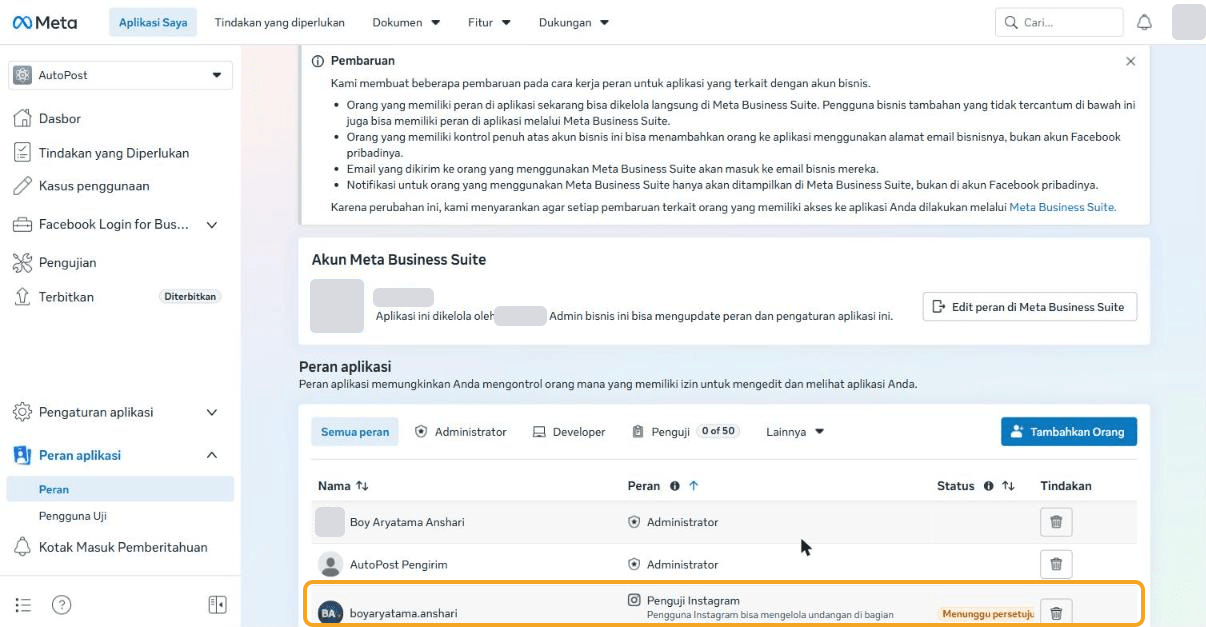Click Edit peran di Meta Business Suite

click(x=1029, y=307)
